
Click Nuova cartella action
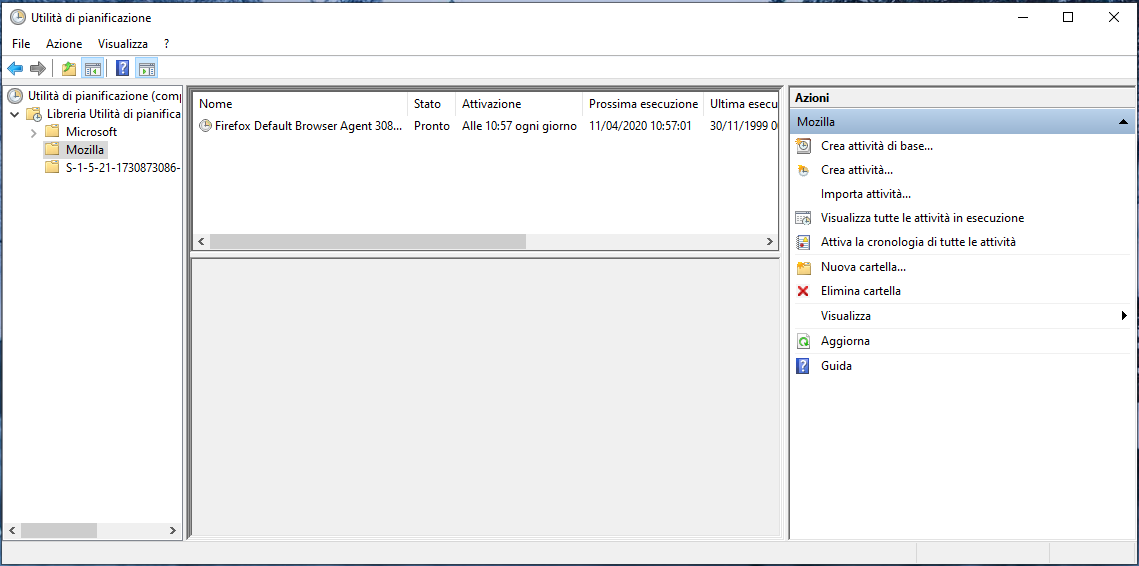pos(863,267)
